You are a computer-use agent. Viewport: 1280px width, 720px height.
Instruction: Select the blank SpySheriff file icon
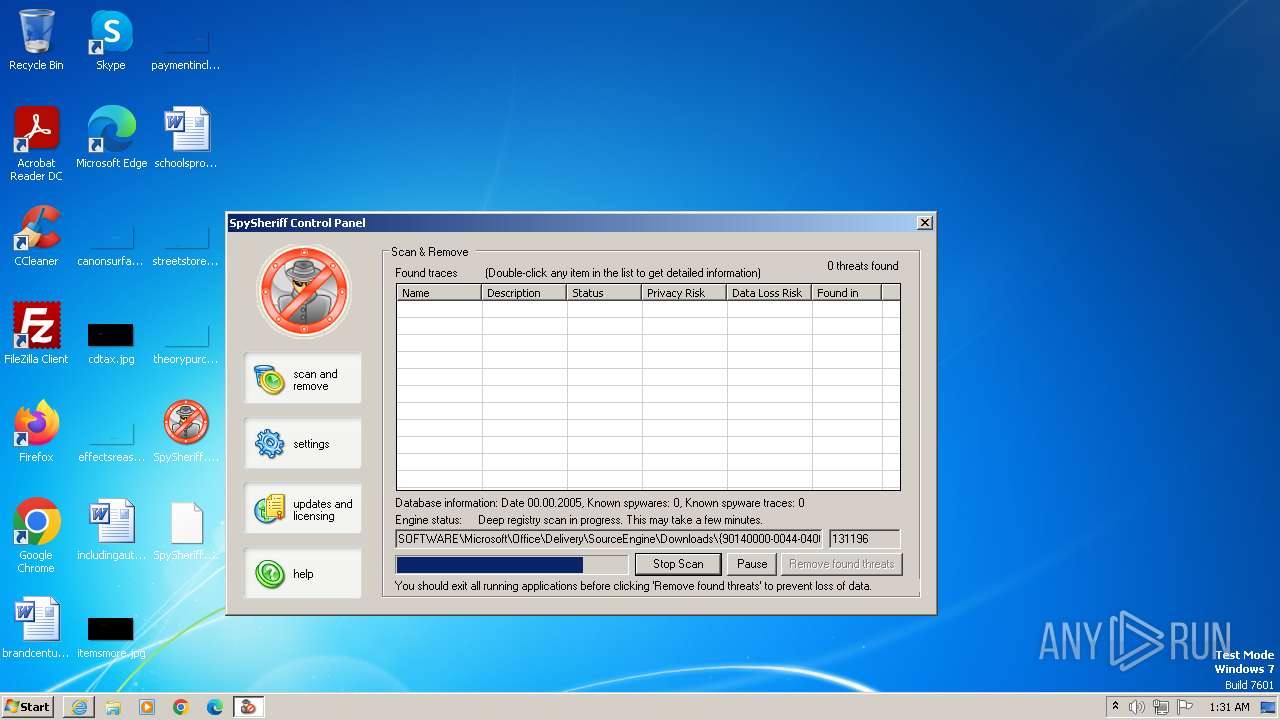pyautogui.click(x=186, y=530)
